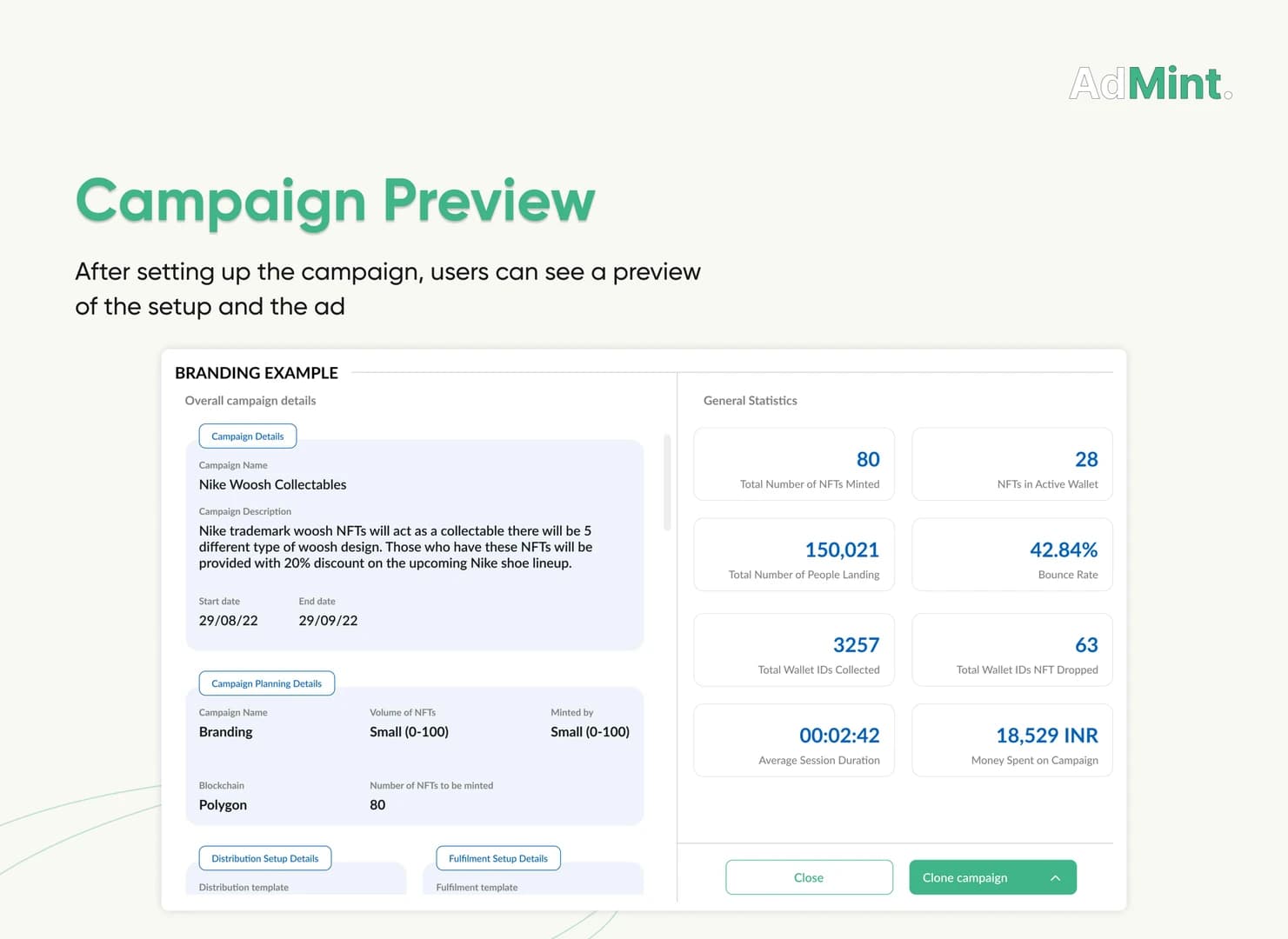
Task: Click the AdMint logo
Action: pyautogui.click(x=1151, y=83)
